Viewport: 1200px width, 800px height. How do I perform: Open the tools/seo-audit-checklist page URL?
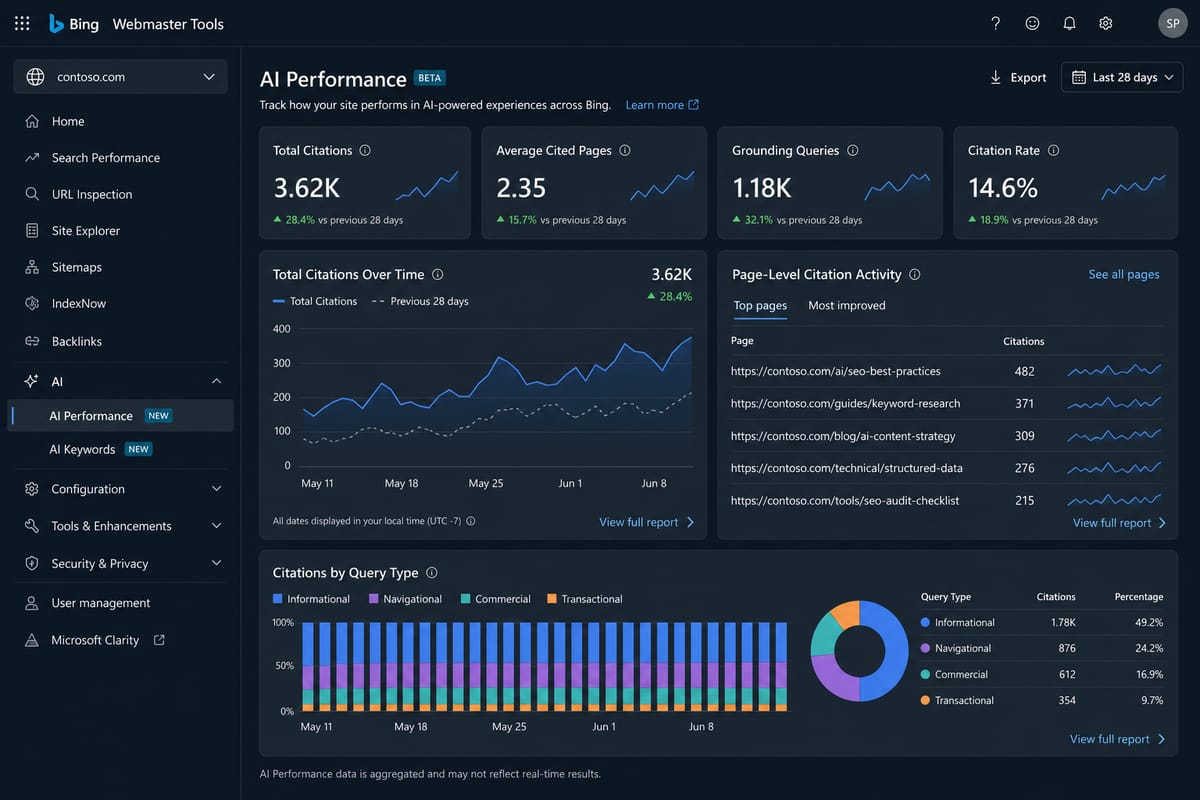click(x=845, y=500)
